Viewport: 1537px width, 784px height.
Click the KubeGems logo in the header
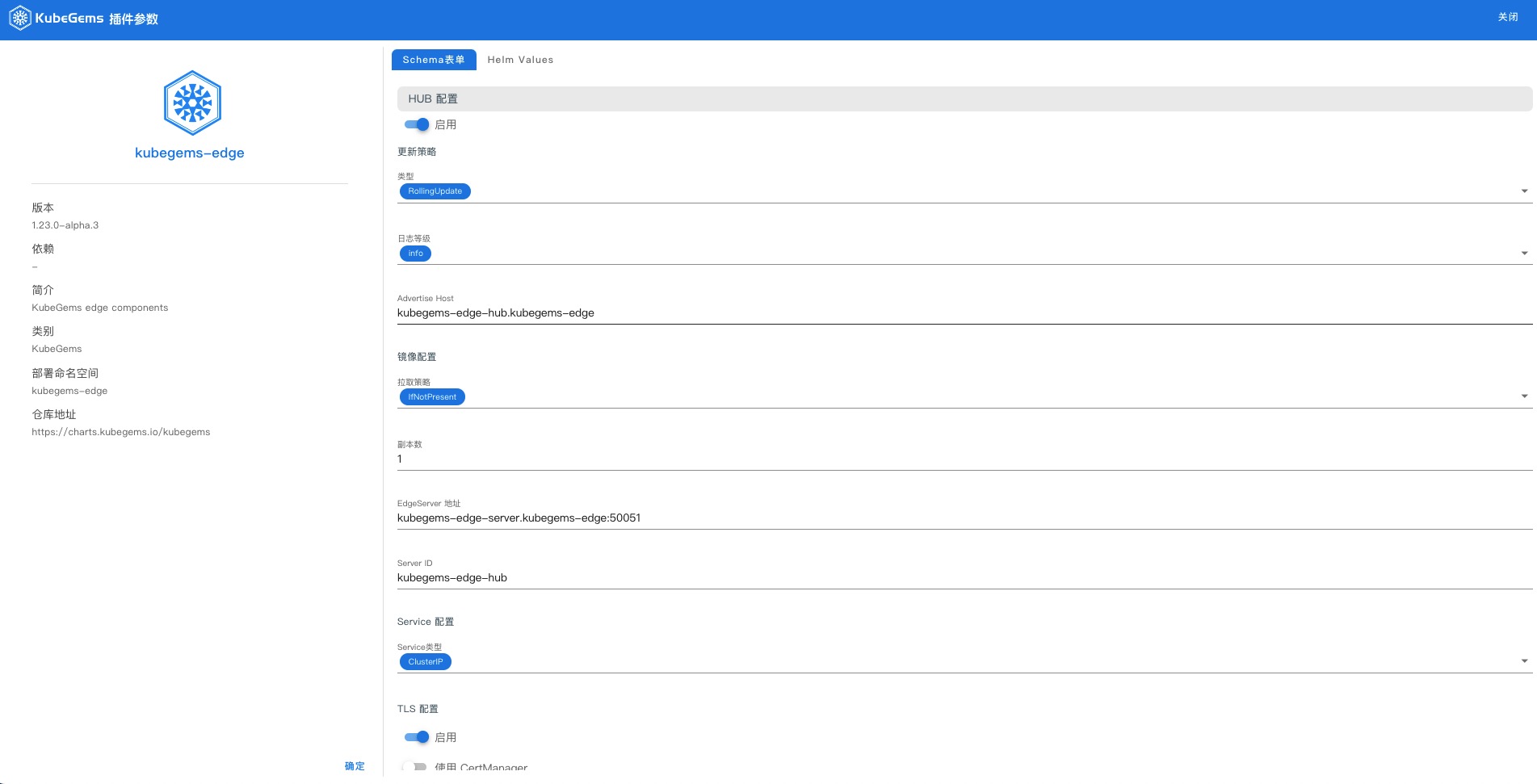(56, 18)
